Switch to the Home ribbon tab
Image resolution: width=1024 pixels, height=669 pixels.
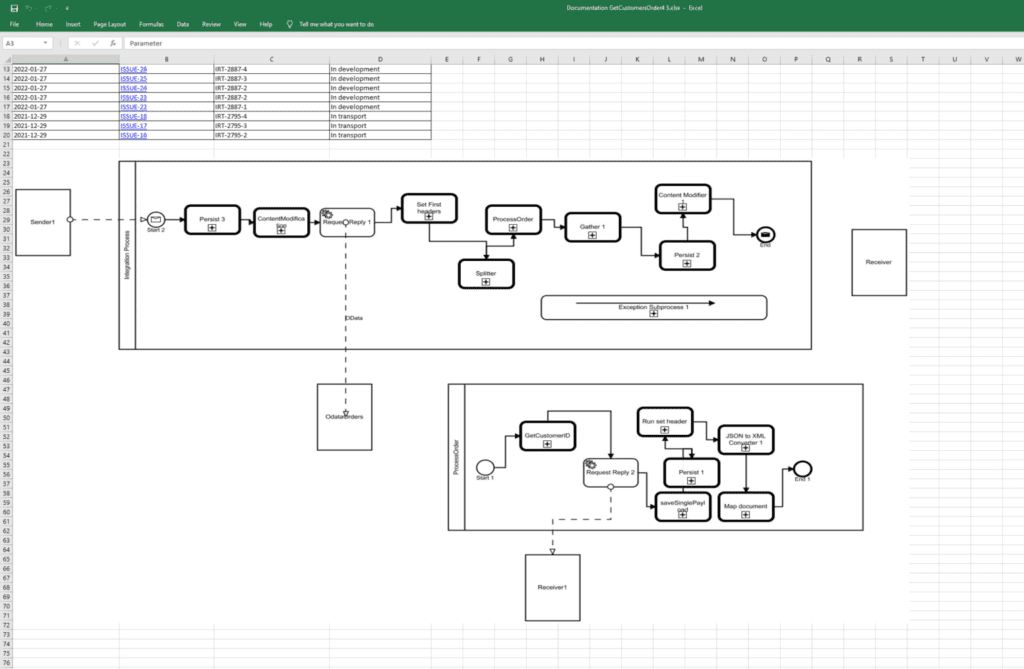tap(44, 24)
